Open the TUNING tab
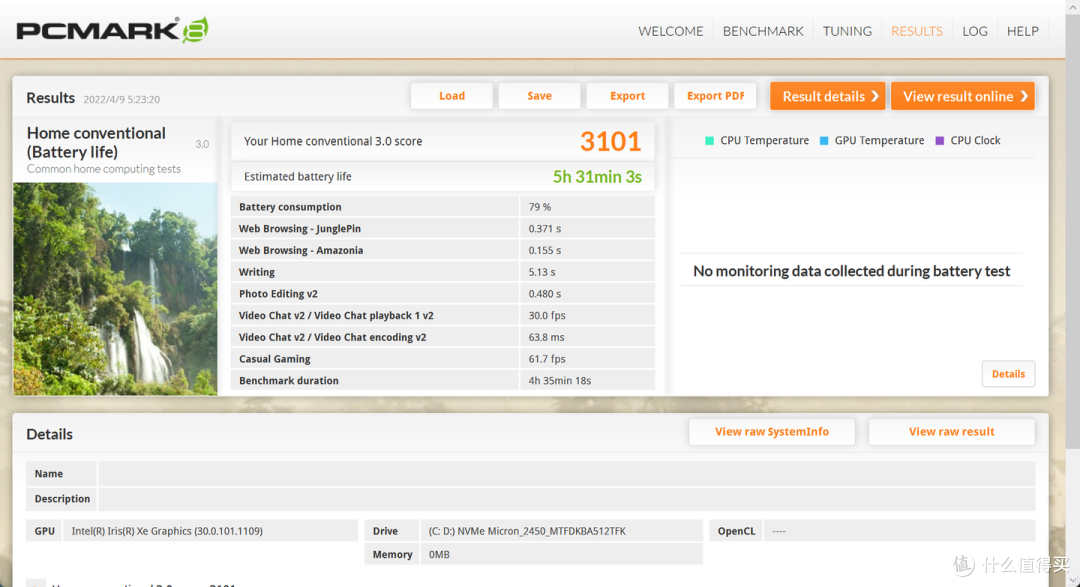1080x587 pixels. pos(847,31)
